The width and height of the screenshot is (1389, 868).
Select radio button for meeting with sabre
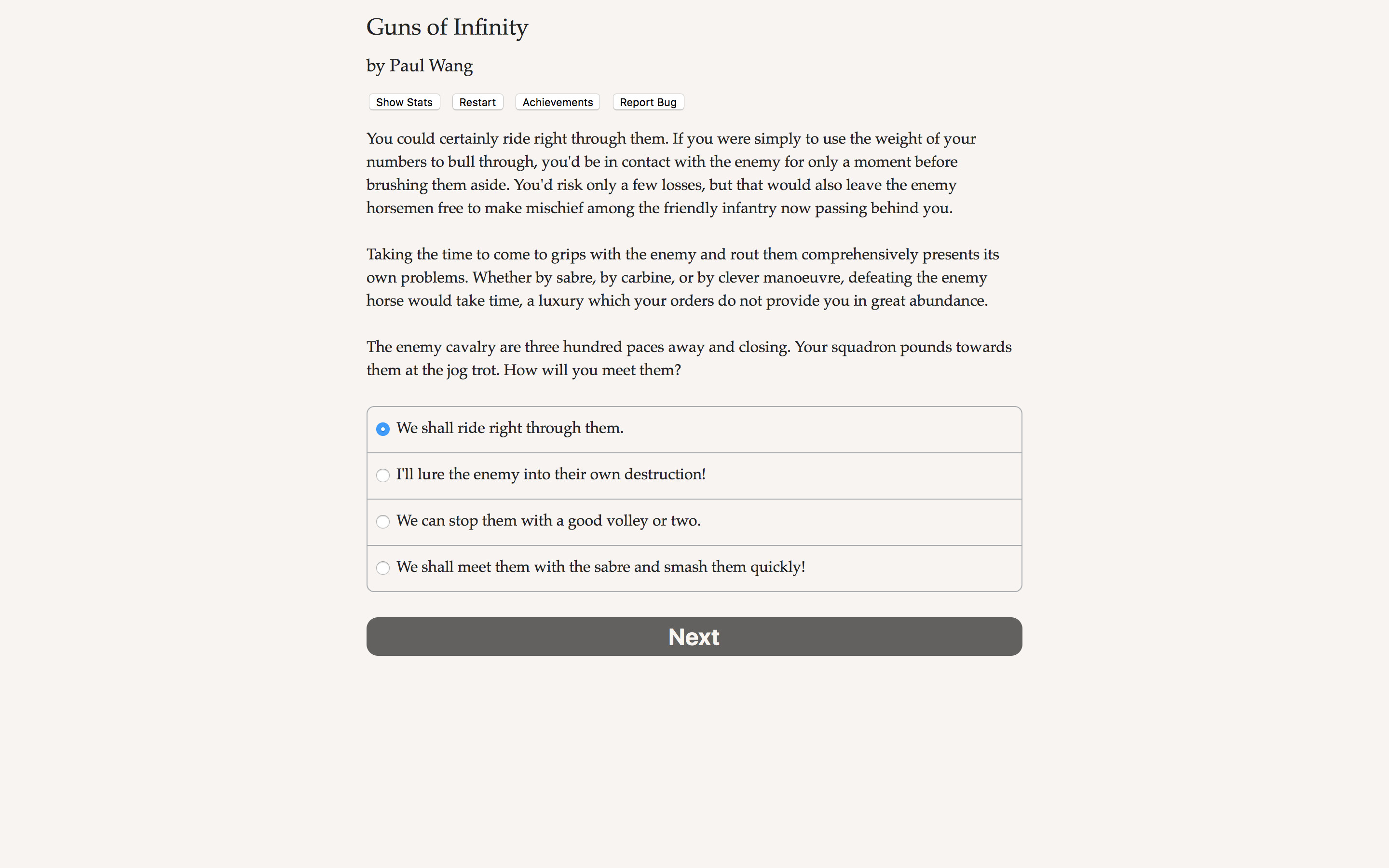tap(383, 568)
